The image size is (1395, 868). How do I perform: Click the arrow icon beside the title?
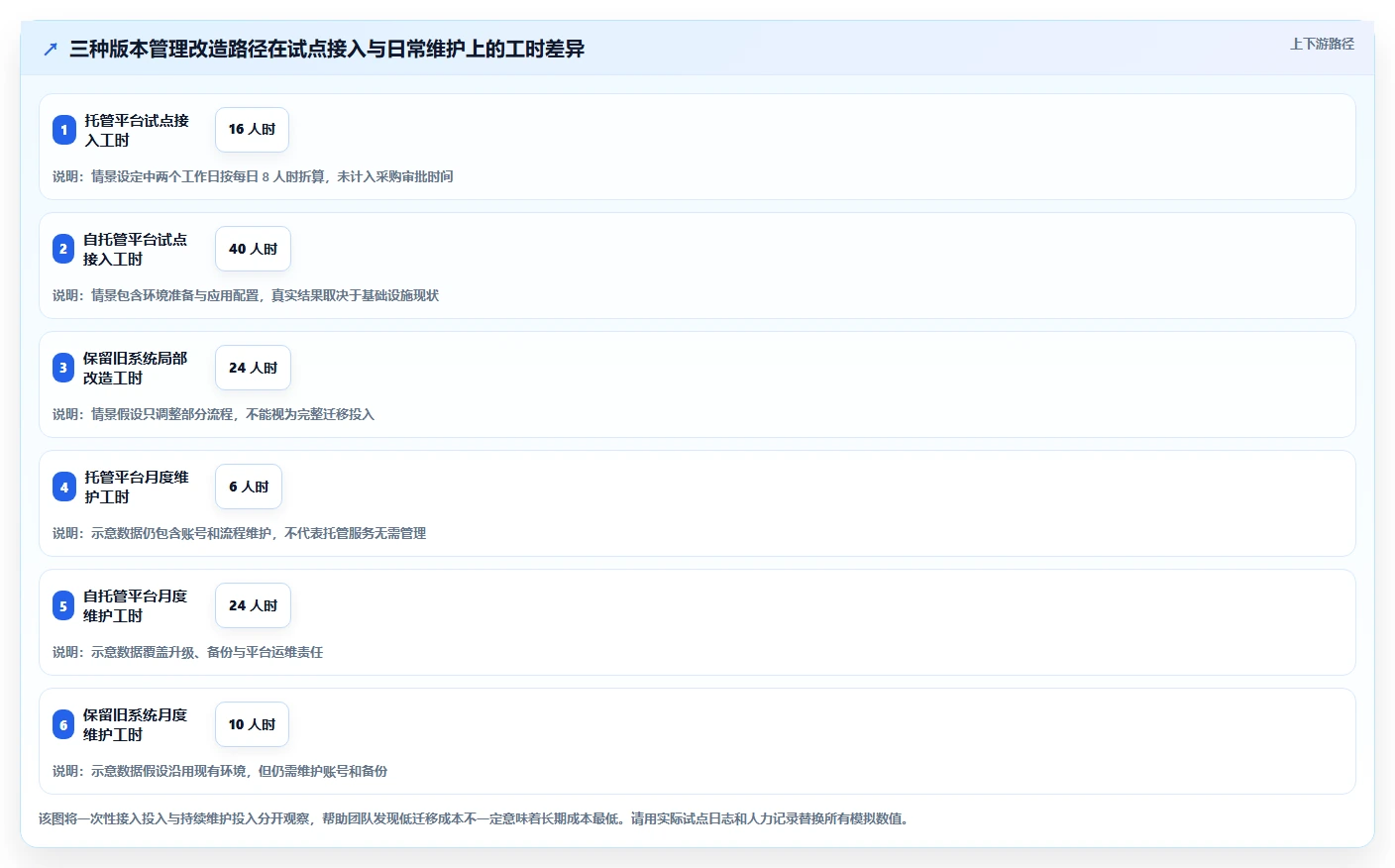(x=51, y=49)
